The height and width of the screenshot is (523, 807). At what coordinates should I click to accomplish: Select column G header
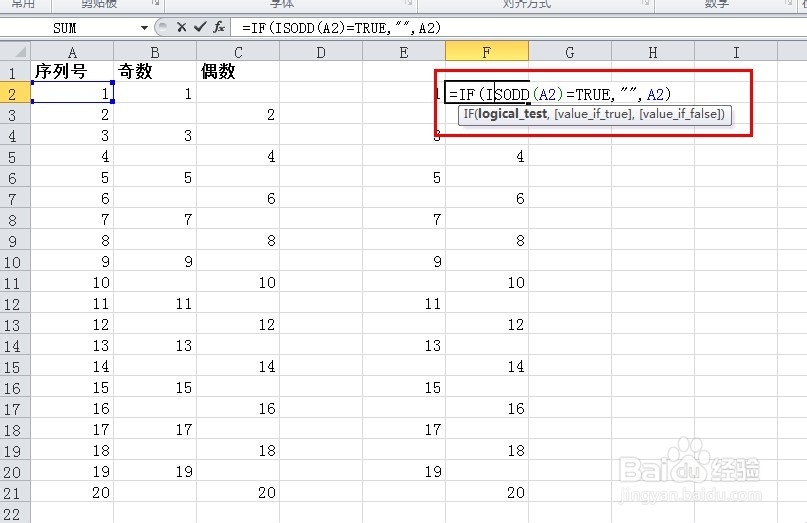coord(570,52)
